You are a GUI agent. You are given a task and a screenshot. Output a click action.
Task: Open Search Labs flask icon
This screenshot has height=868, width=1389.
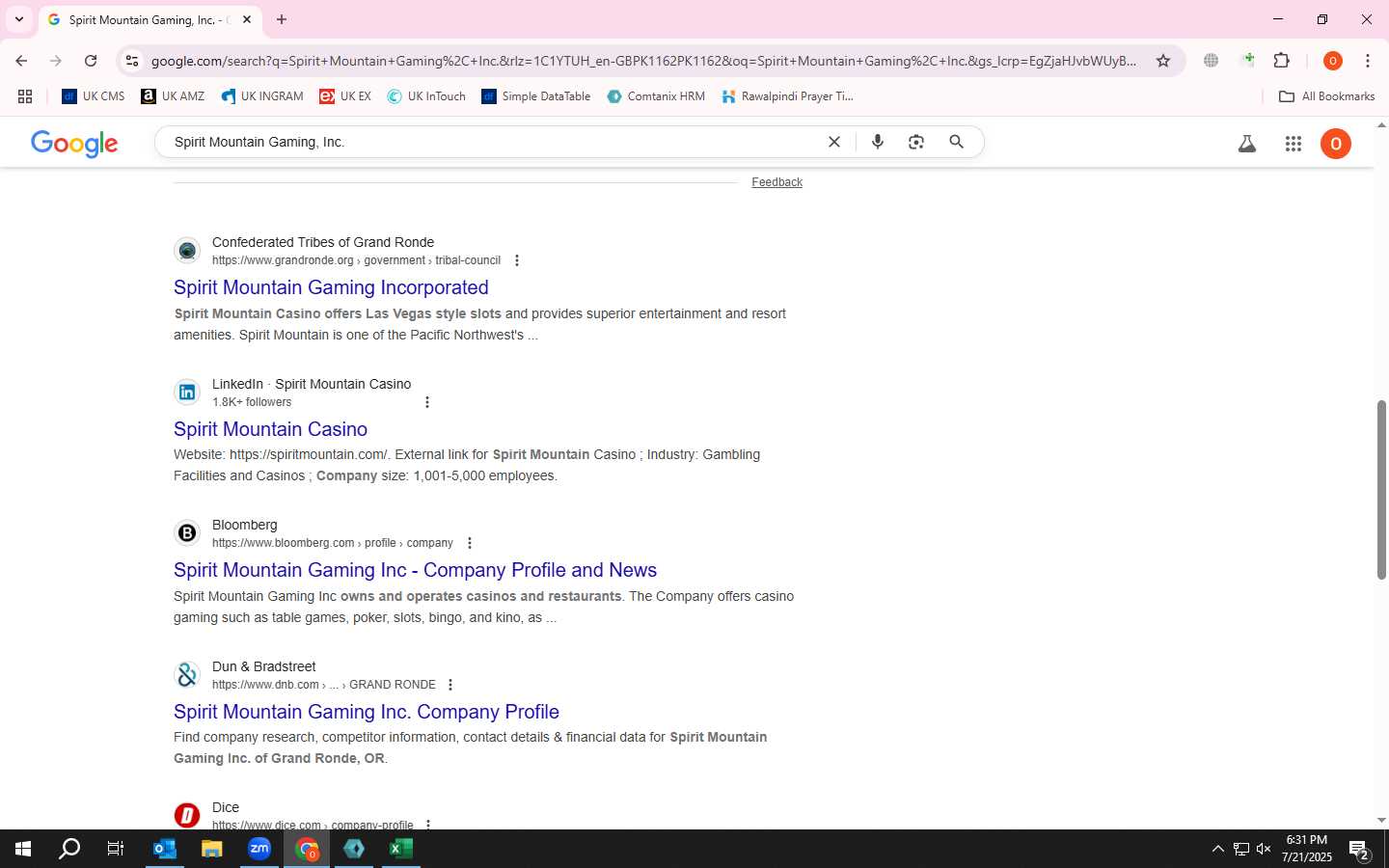(1247, 144)
